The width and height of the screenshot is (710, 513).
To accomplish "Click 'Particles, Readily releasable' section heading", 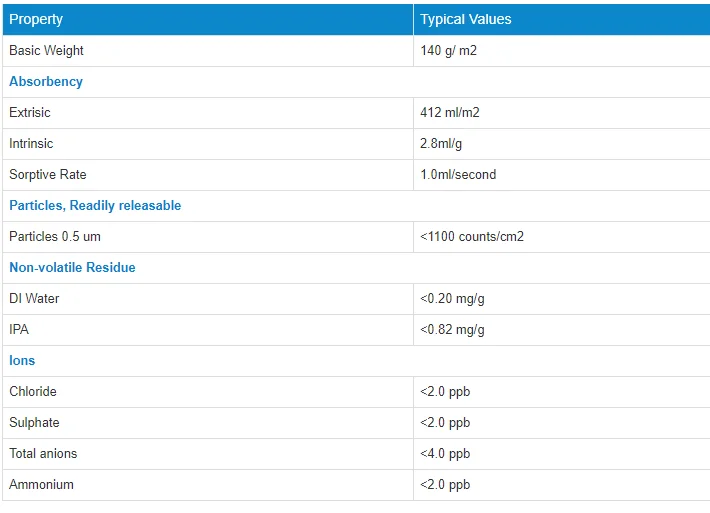I will (x=95, y=206).
